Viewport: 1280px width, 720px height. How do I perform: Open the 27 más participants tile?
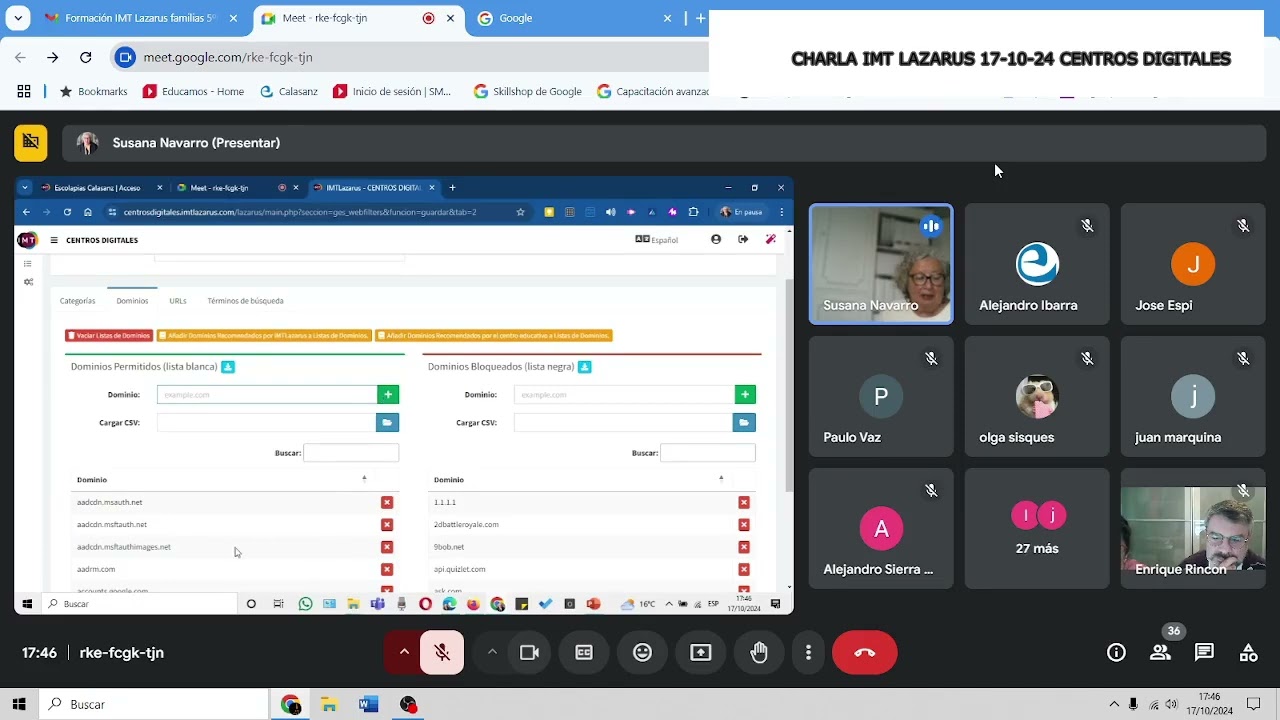tap(1037, 528)
